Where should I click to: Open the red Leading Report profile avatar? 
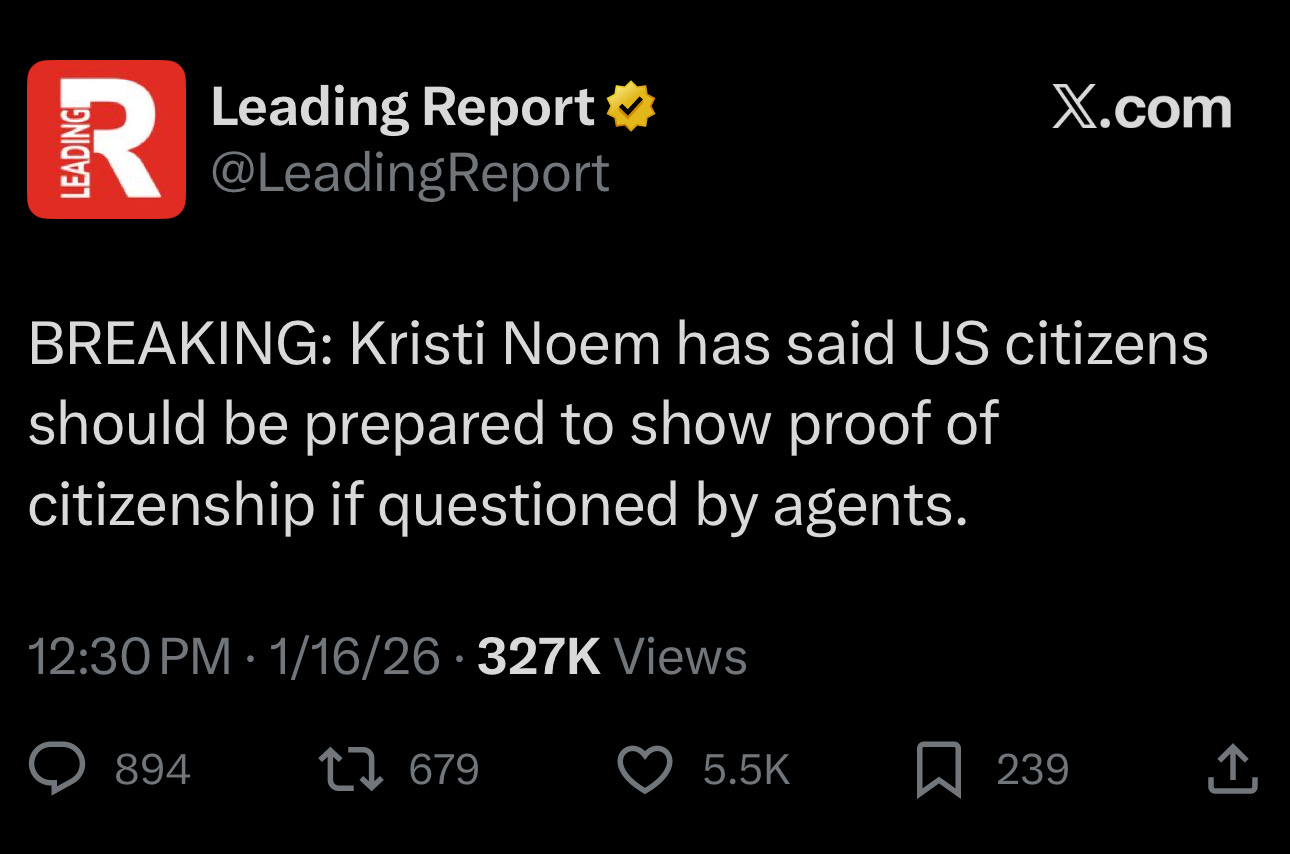[x=106, y=139]
